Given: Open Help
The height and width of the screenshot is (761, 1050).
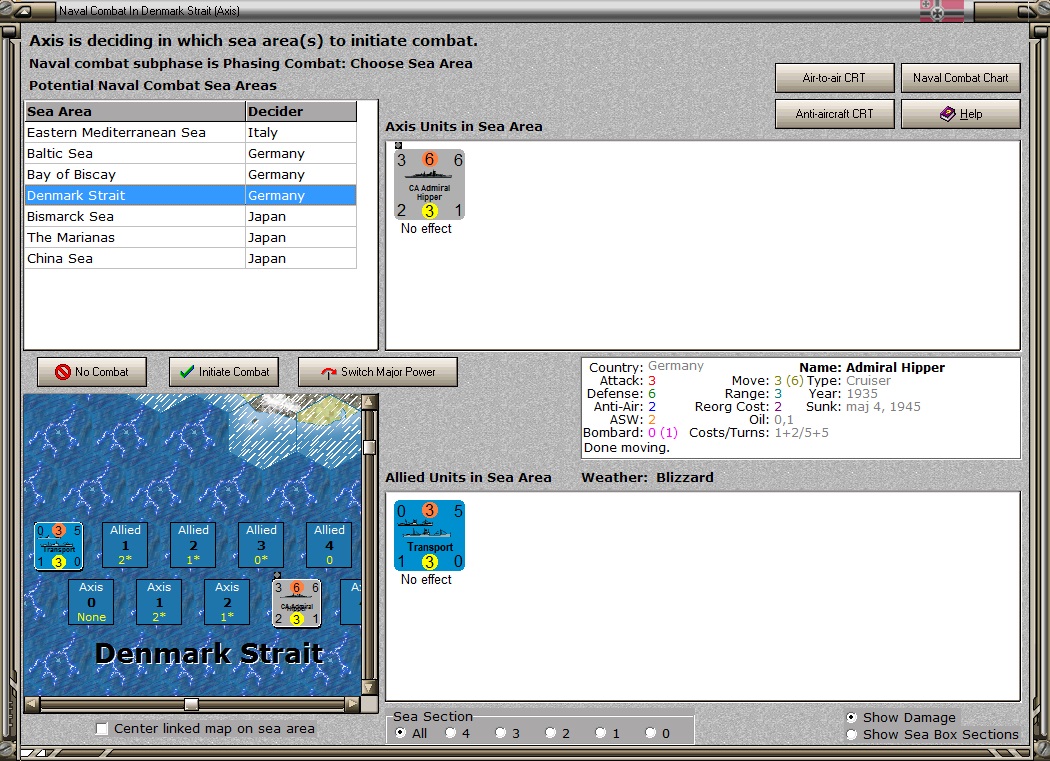Looking at the screenshot, I should (x=961, y=114).
